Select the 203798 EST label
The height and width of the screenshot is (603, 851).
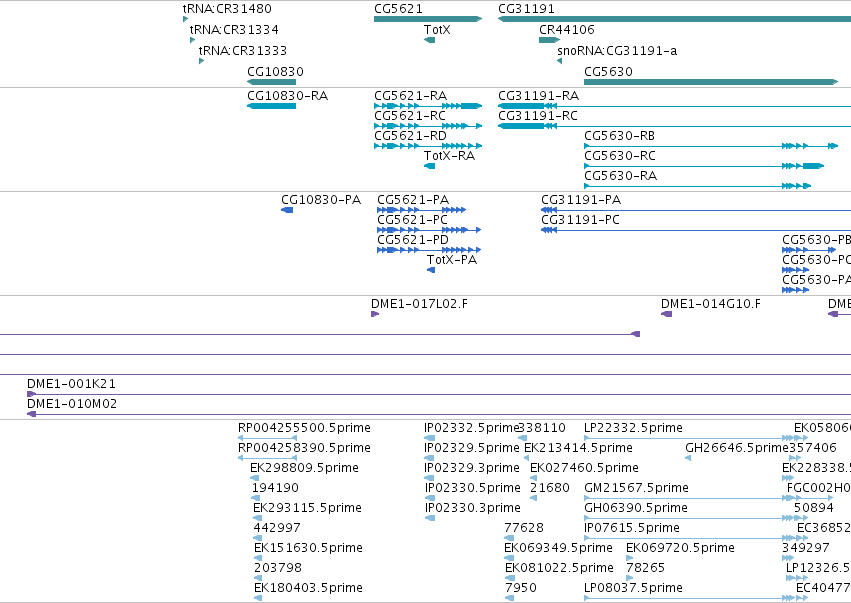click(x=277, y=568)
